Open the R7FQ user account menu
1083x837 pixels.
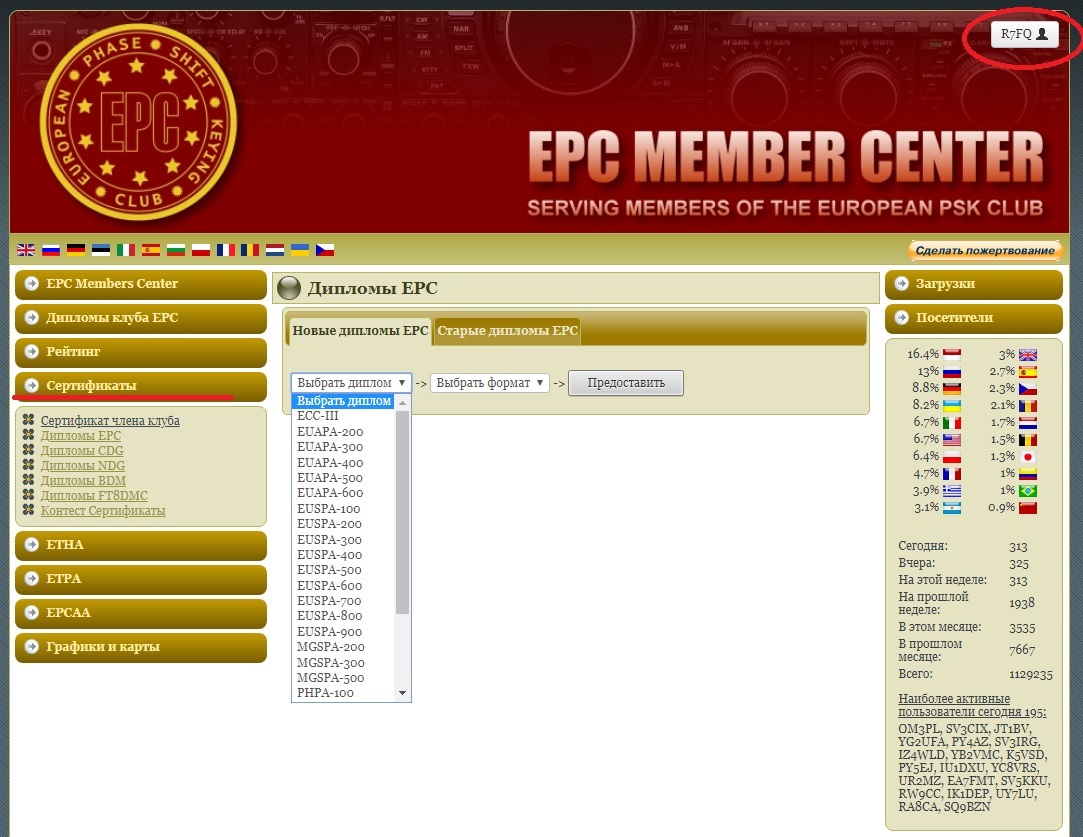pyautogui.click(x=1024, y=34)
